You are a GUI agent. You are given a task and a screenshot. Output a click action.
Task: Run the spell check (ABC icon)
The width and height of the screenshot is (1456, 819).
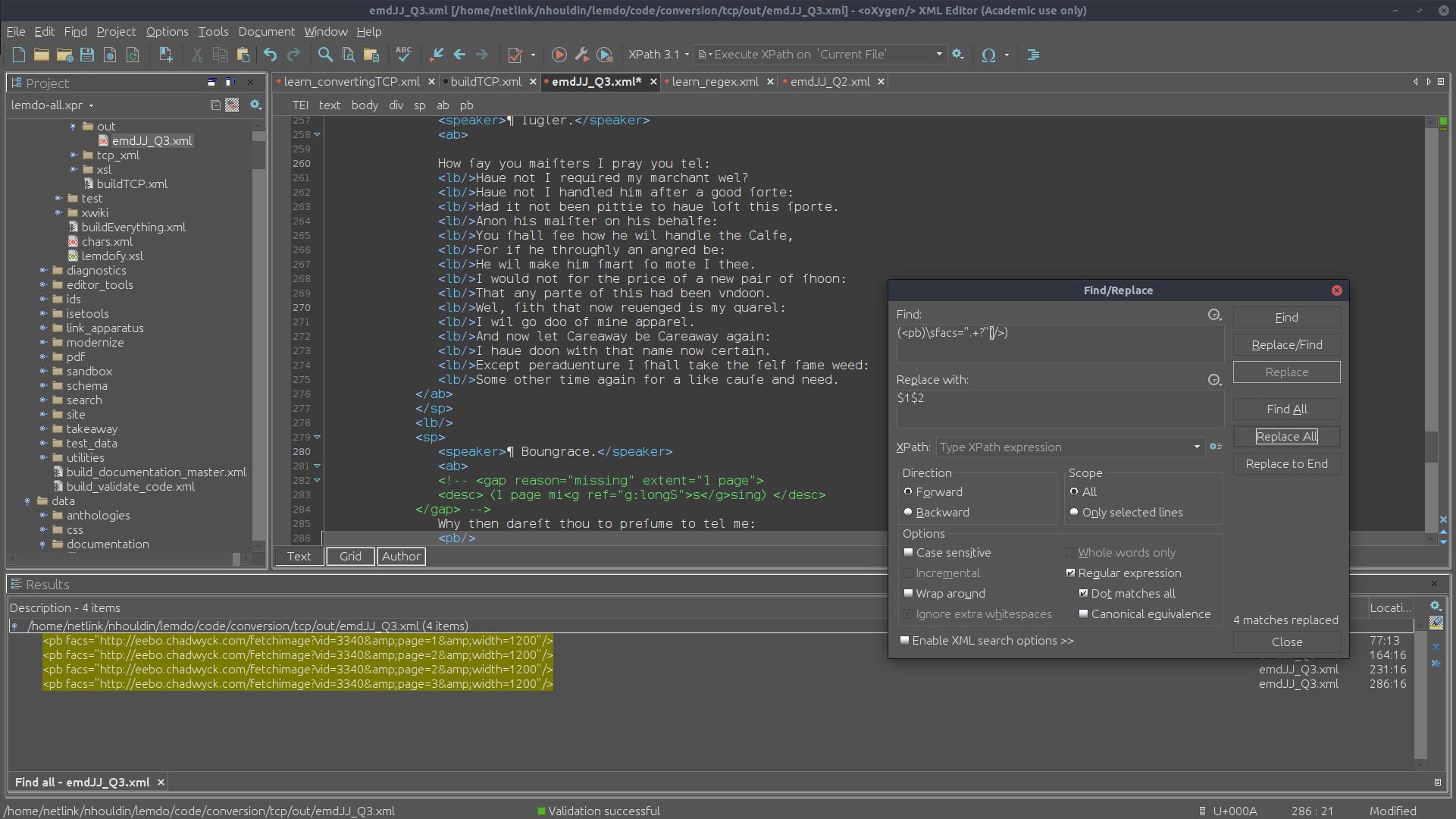point(404,54)
